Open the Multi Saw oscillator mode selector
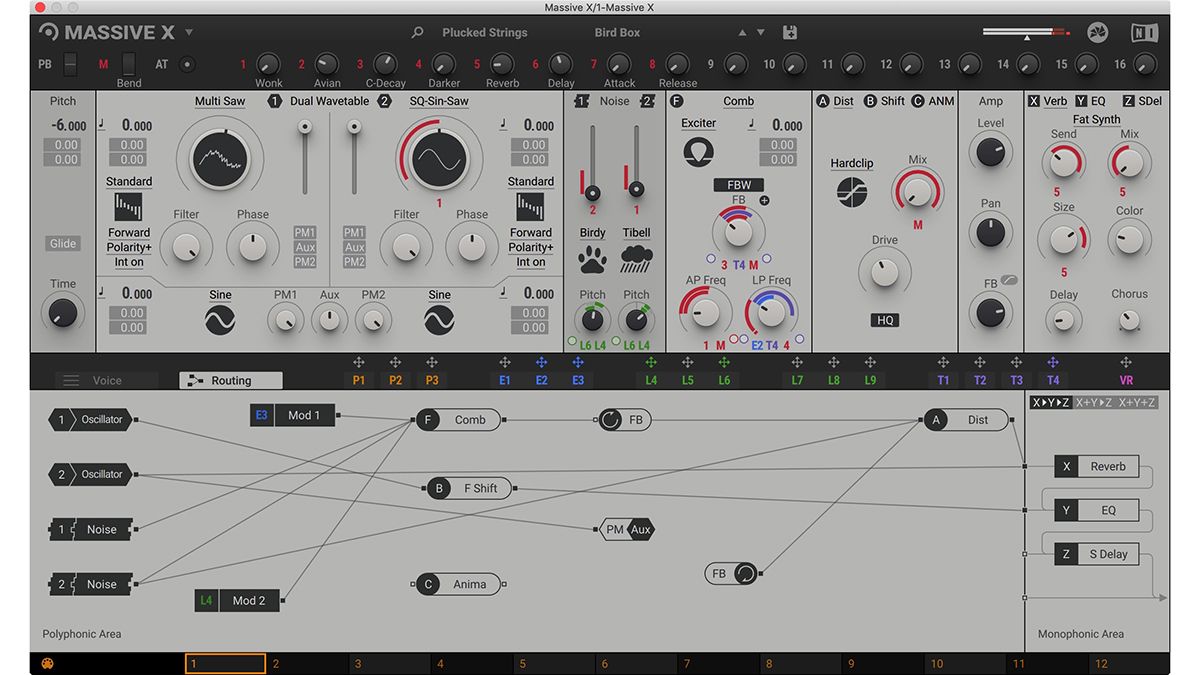The height and width of the screenshot is (675, 1200). pyautogui.click(x=219, y=101)
